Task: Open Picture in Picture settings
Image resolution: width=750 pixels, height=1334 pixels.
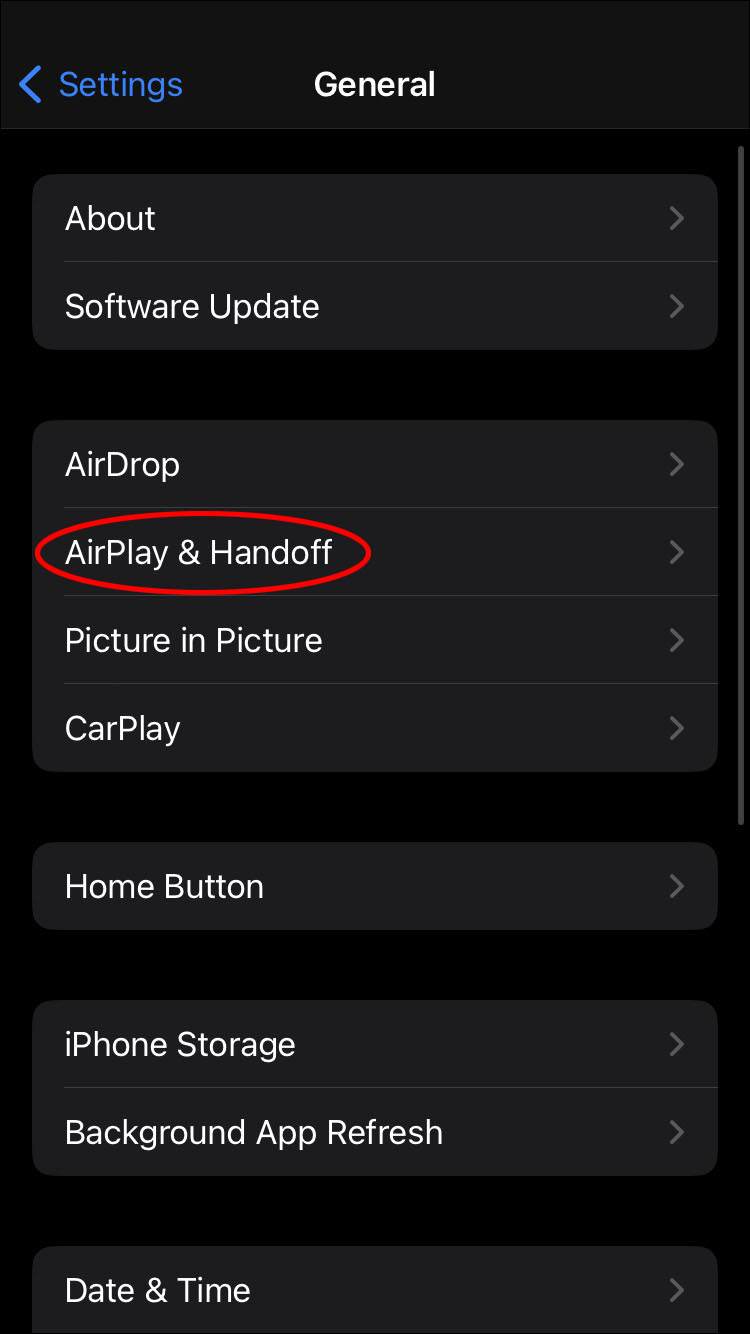Action: [375, 640]
